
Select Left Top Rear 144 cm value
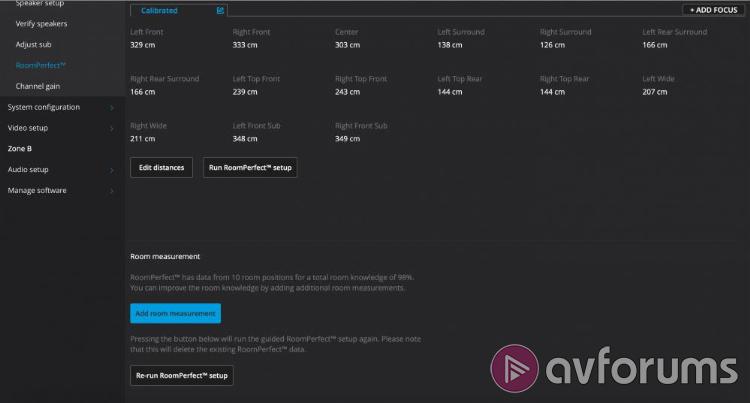(x=450, y=92)
